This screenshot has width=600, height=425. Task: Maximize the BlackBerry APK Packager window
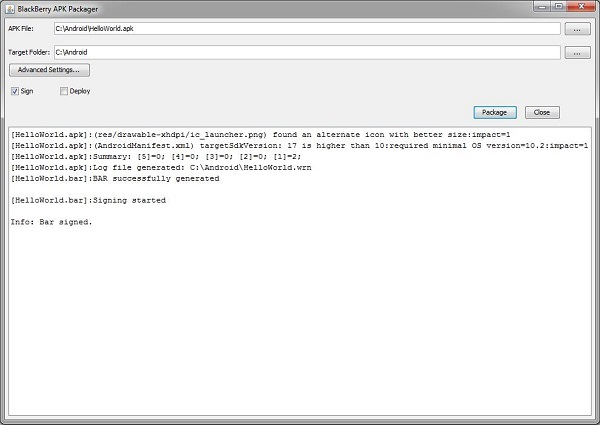559,7
